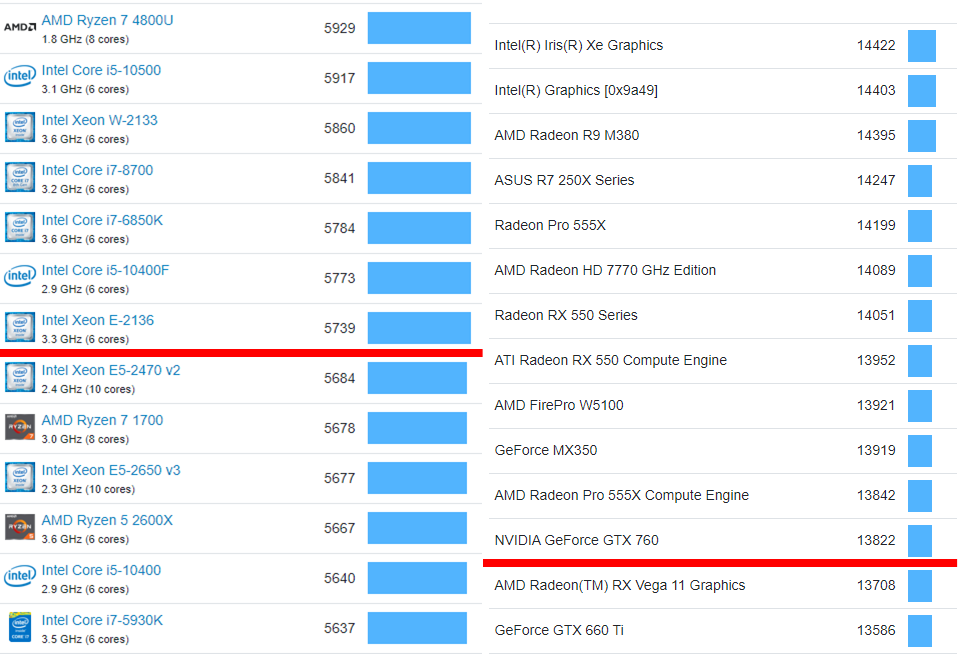
Task: Open the Intel Xeon E5-2650 v3 link
Action: pos(110,471)
